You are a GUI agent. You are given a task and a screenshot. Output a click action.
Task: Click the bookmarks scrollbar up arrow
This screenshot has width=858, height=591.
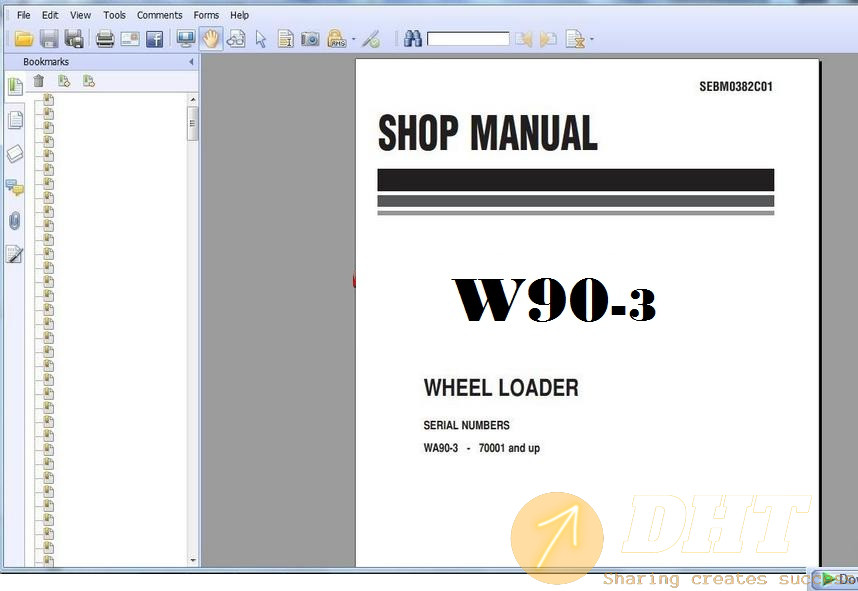tap(193, 99)
